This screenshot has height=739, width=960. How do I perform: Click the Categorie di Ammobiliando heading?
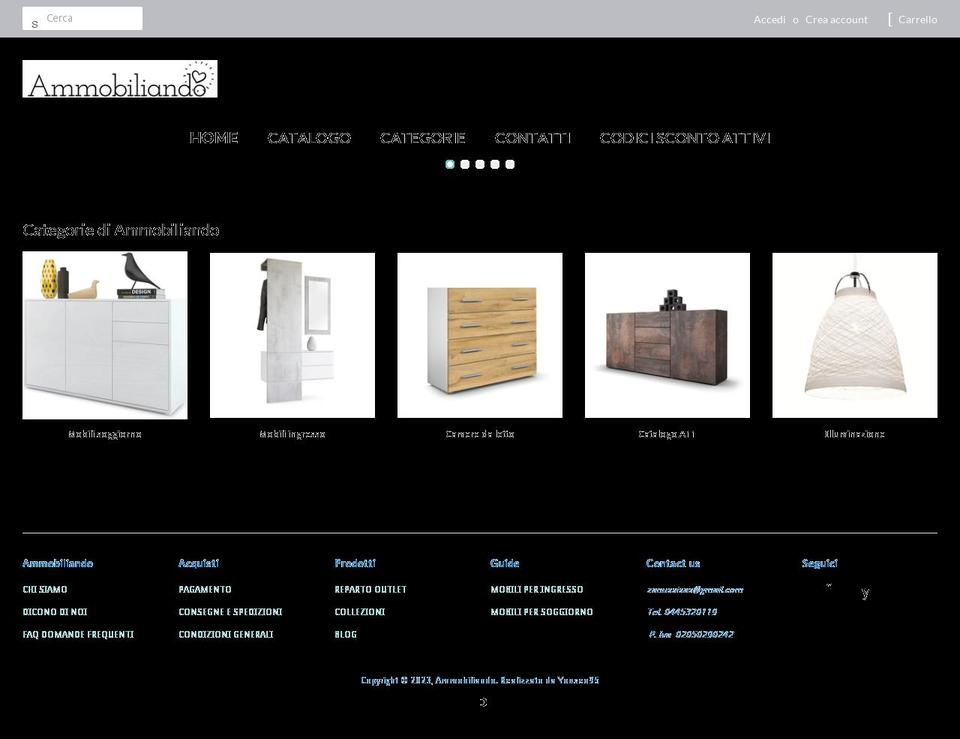pyautogui.click(x=121, y=230)
